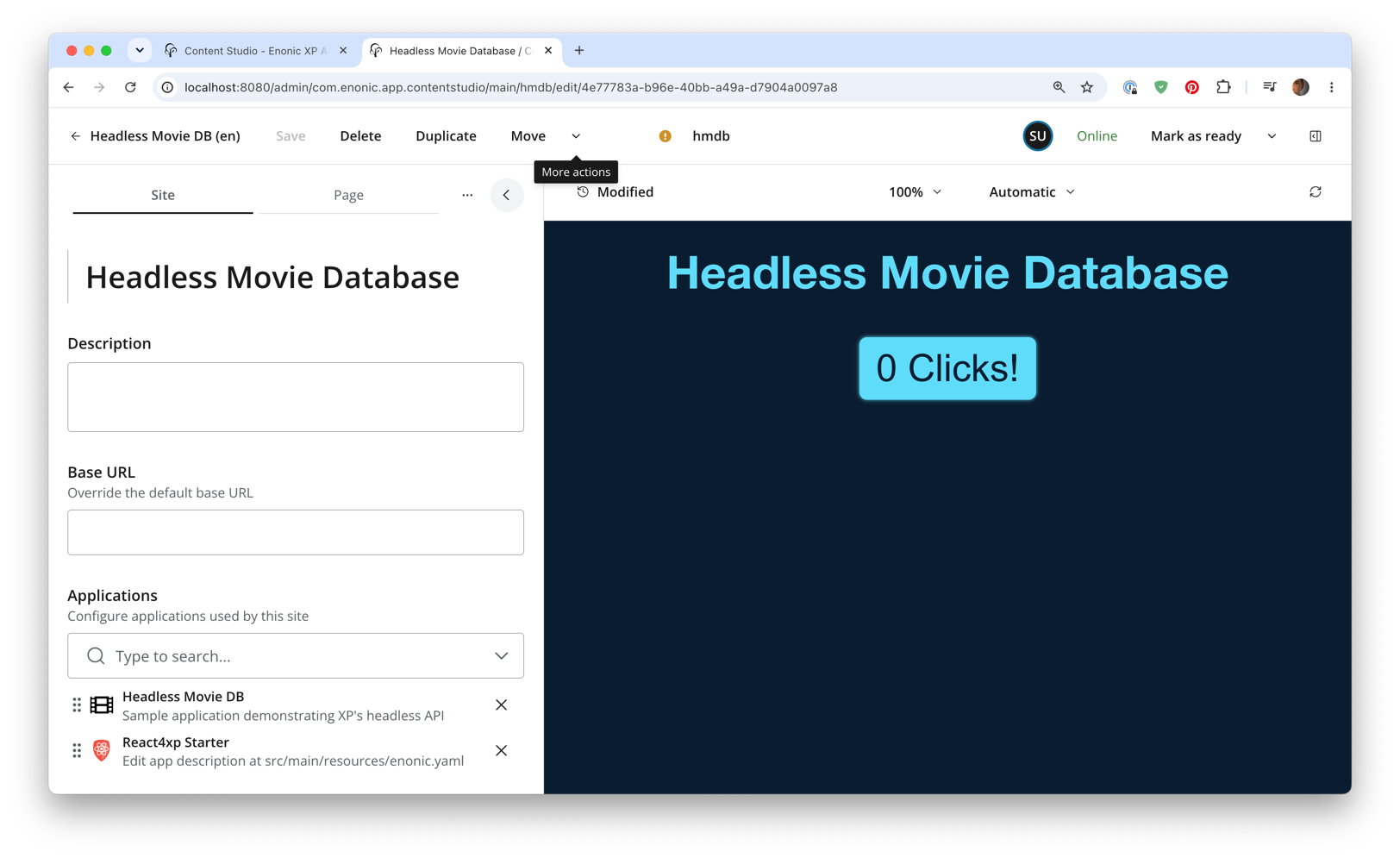This screenshot has height=858, width=1400.
Task: Click the back arrow beside Headless Movie DB
Action: coord(76,136)
